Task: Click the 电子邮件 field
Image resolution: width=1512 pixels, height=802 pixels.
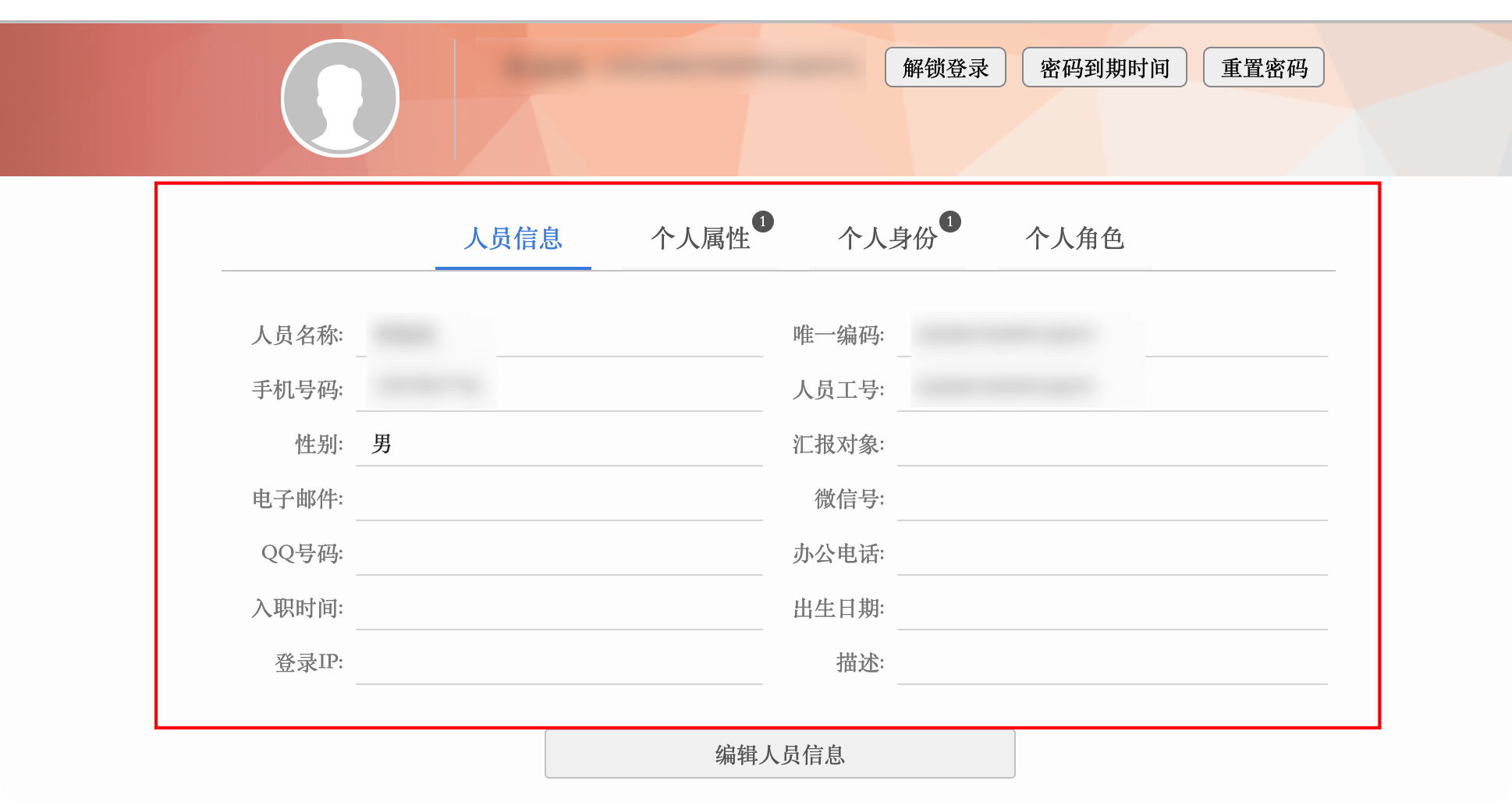Action: (559, 499)
